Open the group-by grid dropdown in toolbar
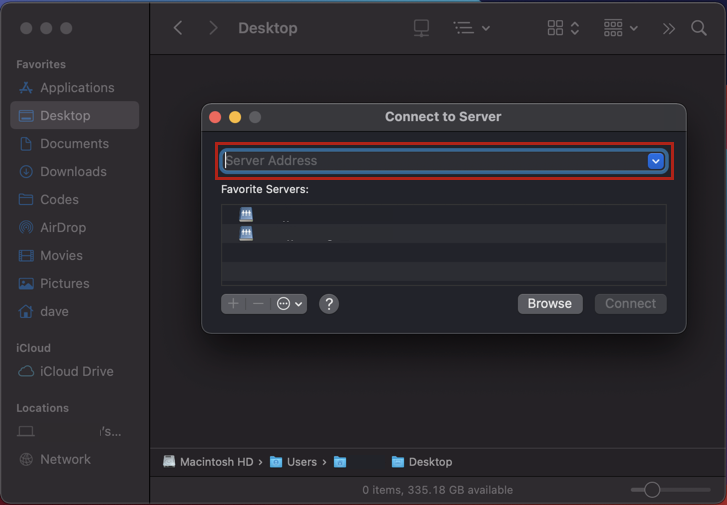 [x=621, y=28]
